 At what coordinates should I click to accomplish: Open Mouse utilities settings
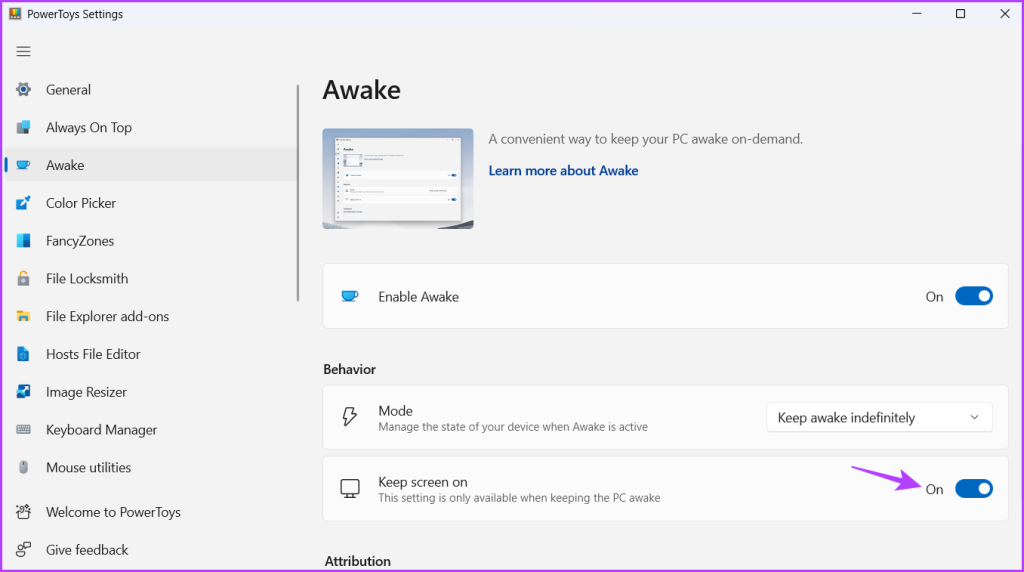[150, 468]
